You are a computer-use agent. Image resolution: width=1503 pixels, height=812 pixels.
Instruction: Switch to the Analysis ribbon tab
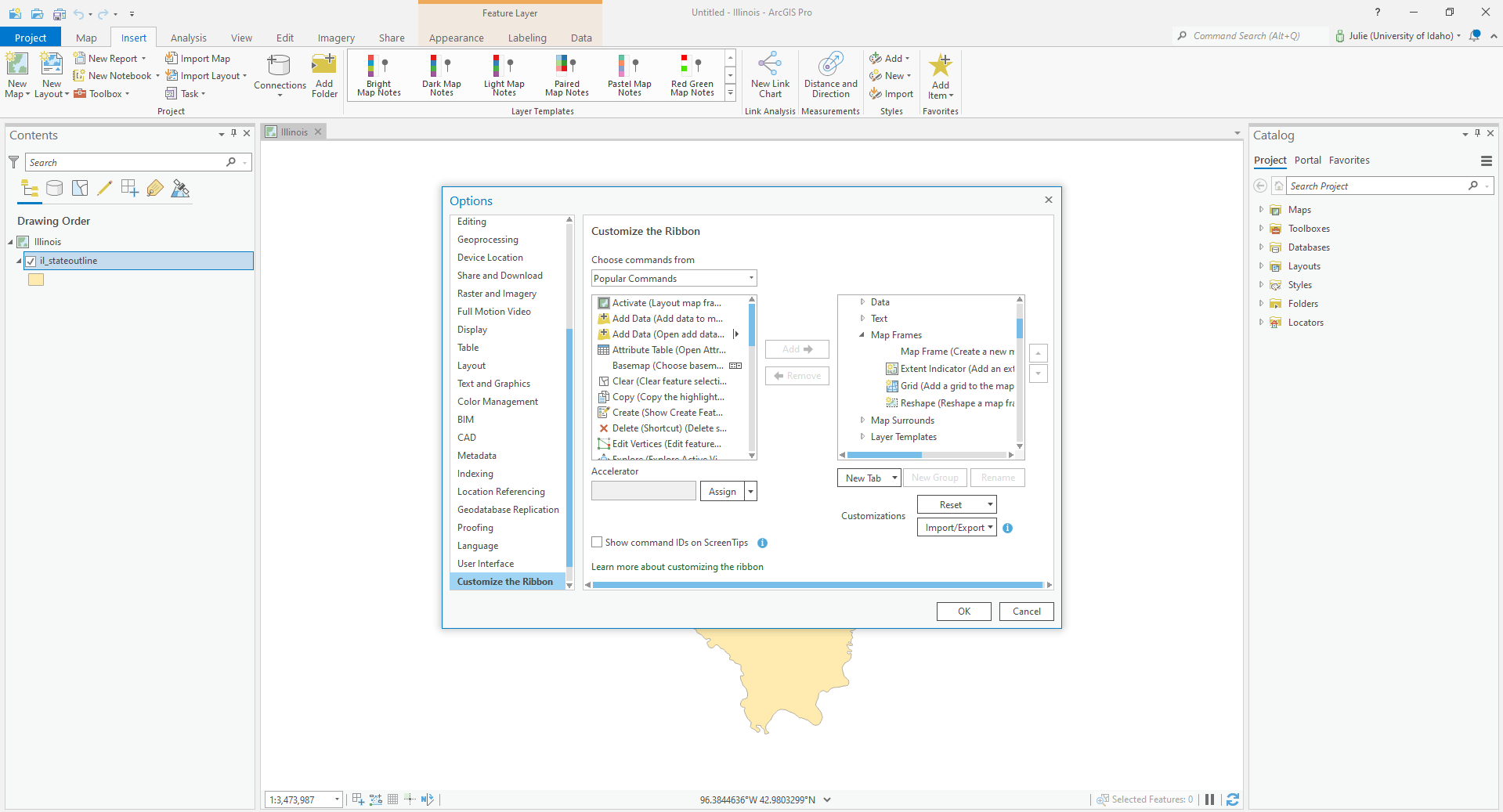(188, 37)
